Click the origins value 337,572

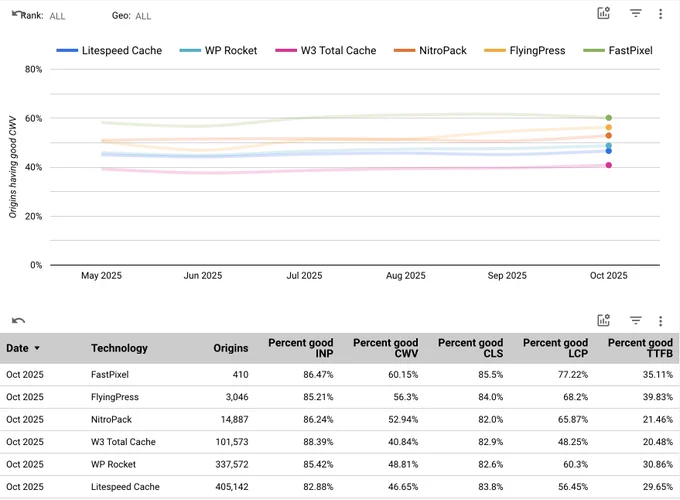[x=232, y=464]
